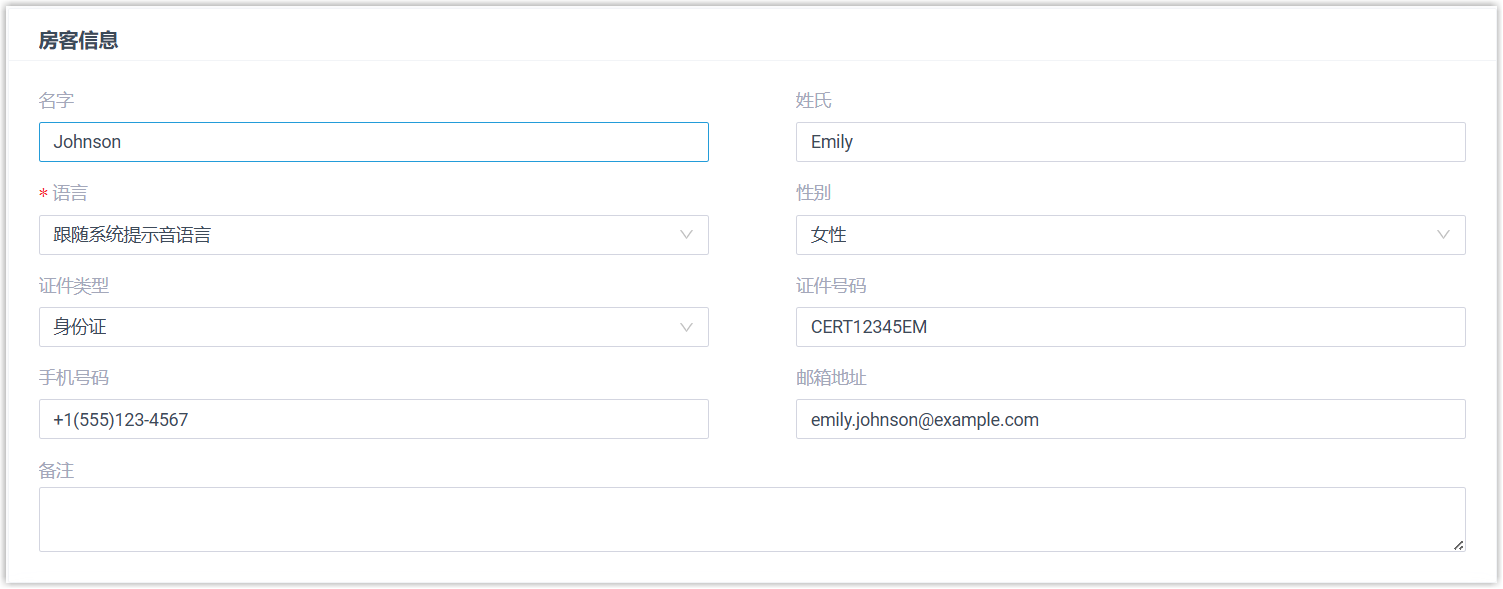Image resolution: width=1503 pixels, height=589 pixels.
Task: Click the 姓氏 field label
Action: 813,101
